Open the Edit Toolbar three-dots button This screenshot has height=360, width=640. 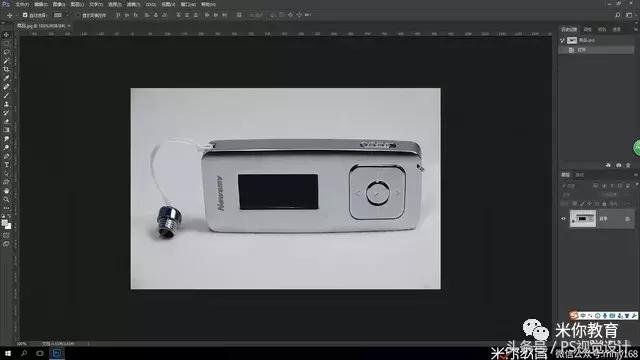pyautogui.click(x=6, y=208)
